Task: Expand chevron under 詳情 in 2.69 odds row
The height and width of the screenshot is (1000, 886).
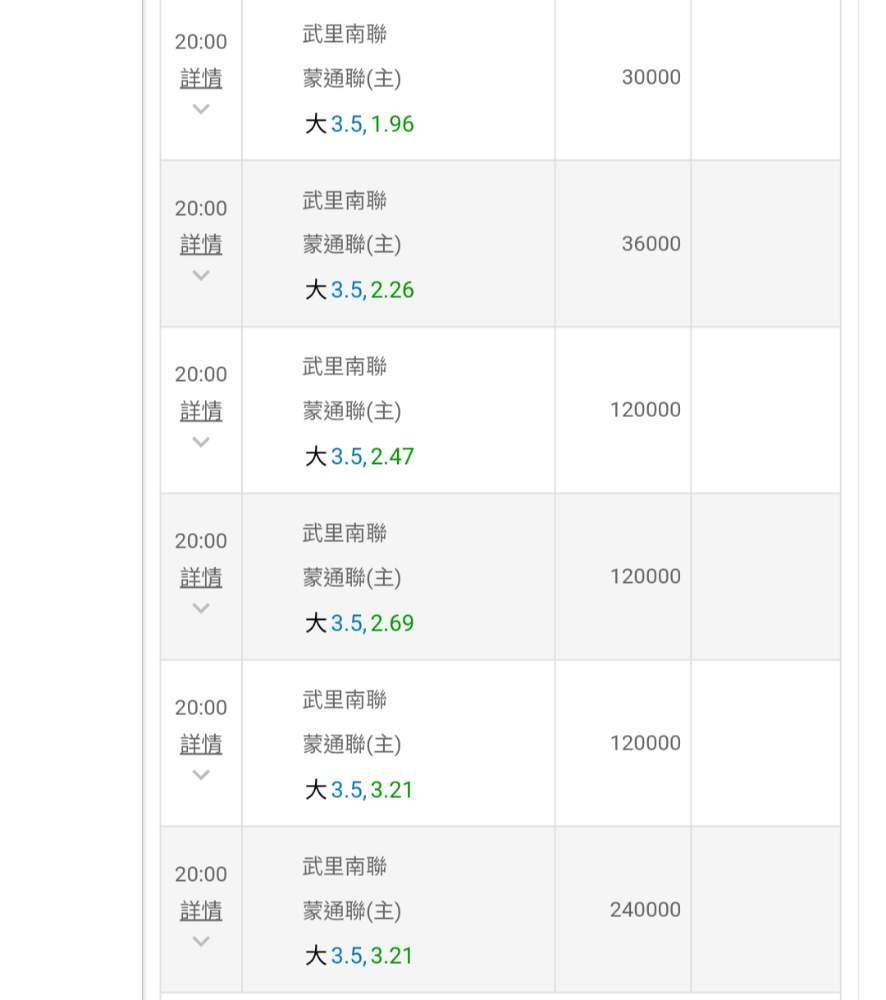Action: tap(201, 608)
